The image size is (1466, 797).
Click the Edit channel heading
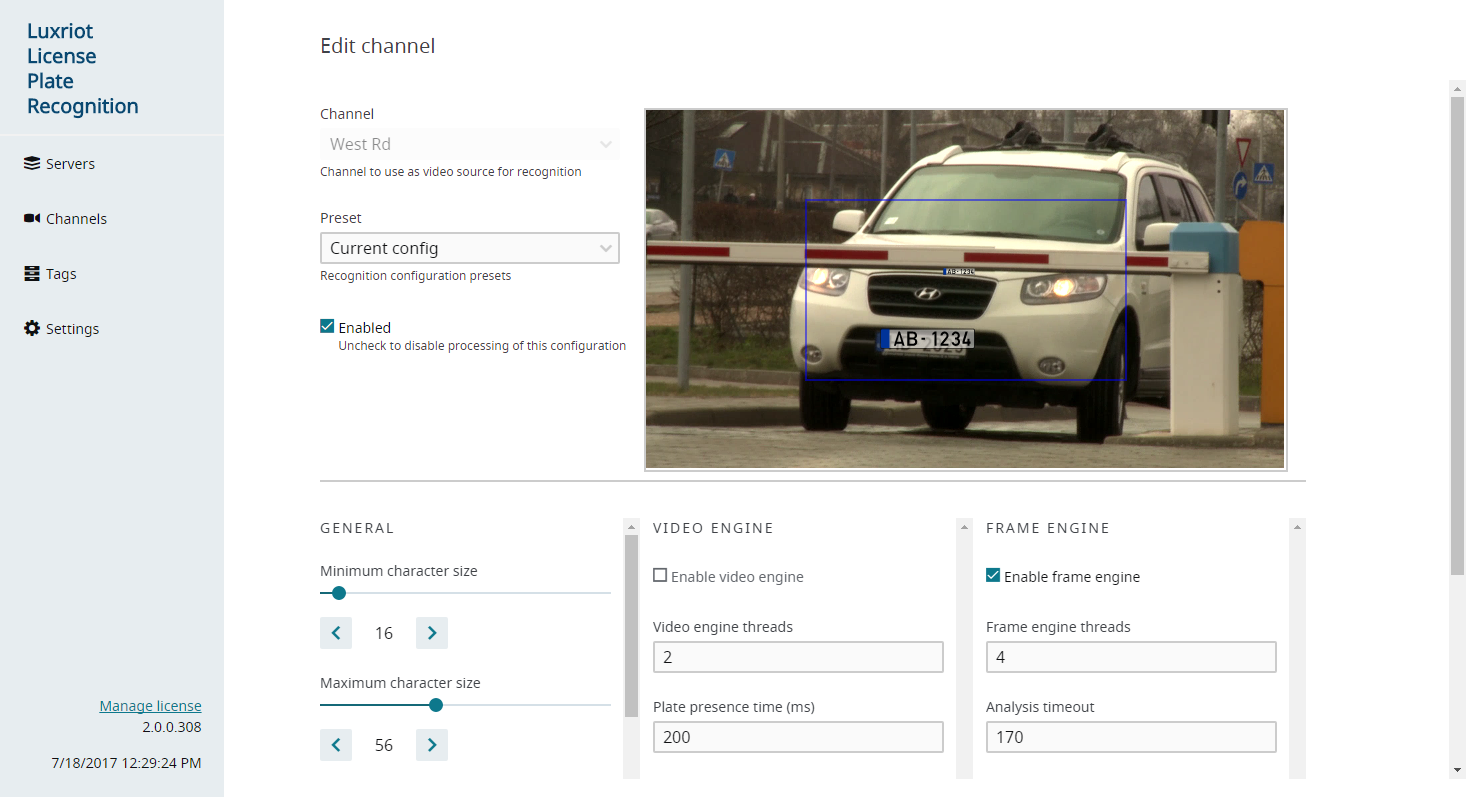click(377, 46)
